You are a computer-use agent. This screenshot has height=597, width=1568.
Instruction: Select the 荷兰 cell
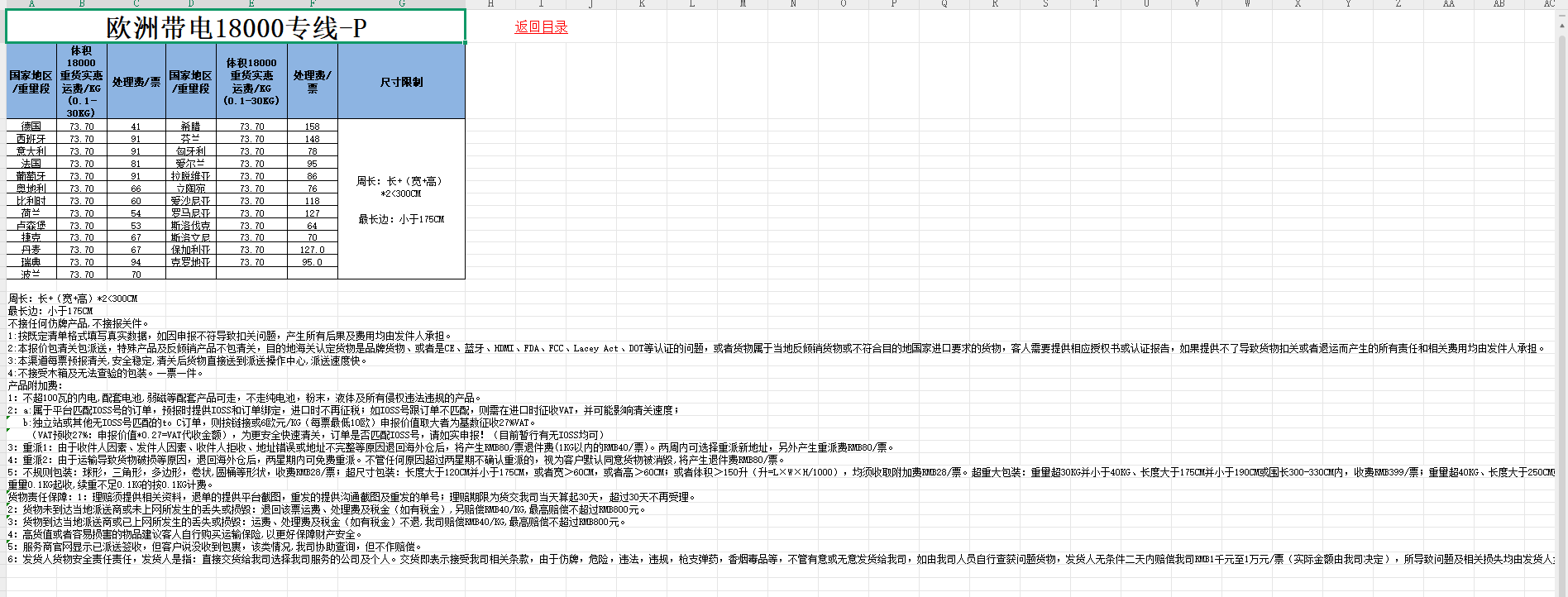click(x=31, y=213)
